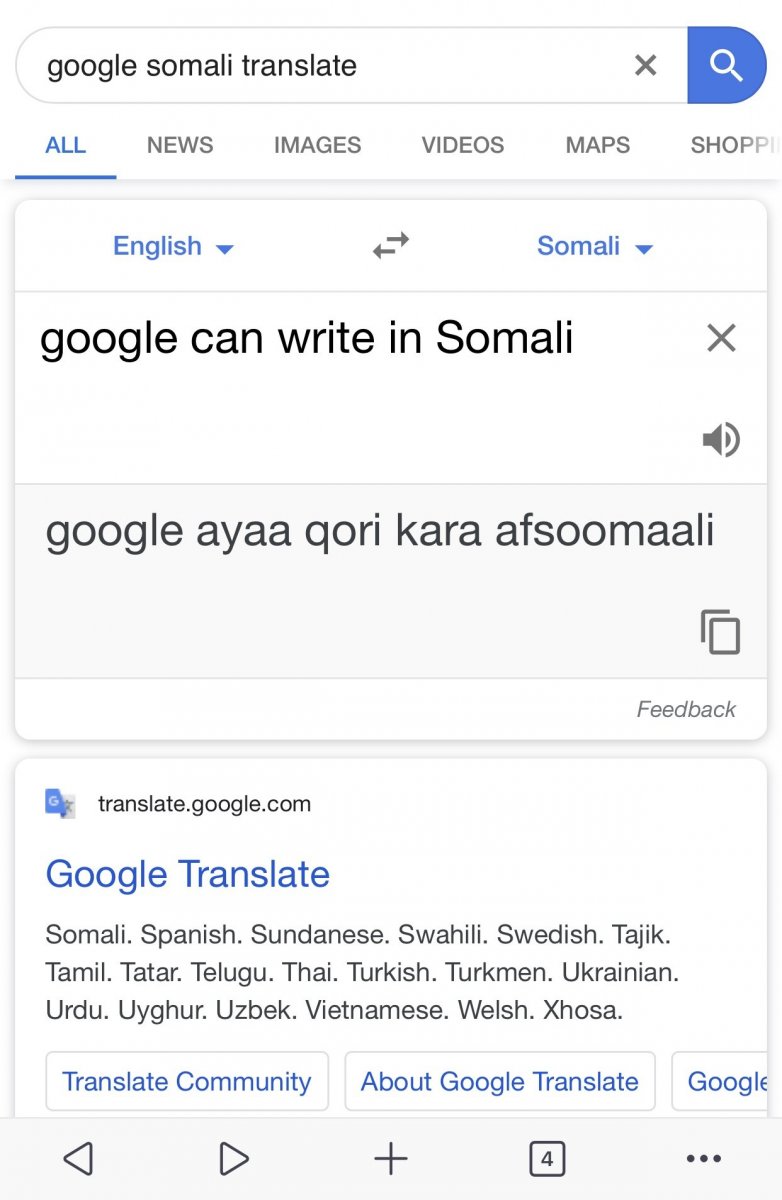Open the tab switcher showing 4 tabs

pyautogui.click(x=547, y=1159)
